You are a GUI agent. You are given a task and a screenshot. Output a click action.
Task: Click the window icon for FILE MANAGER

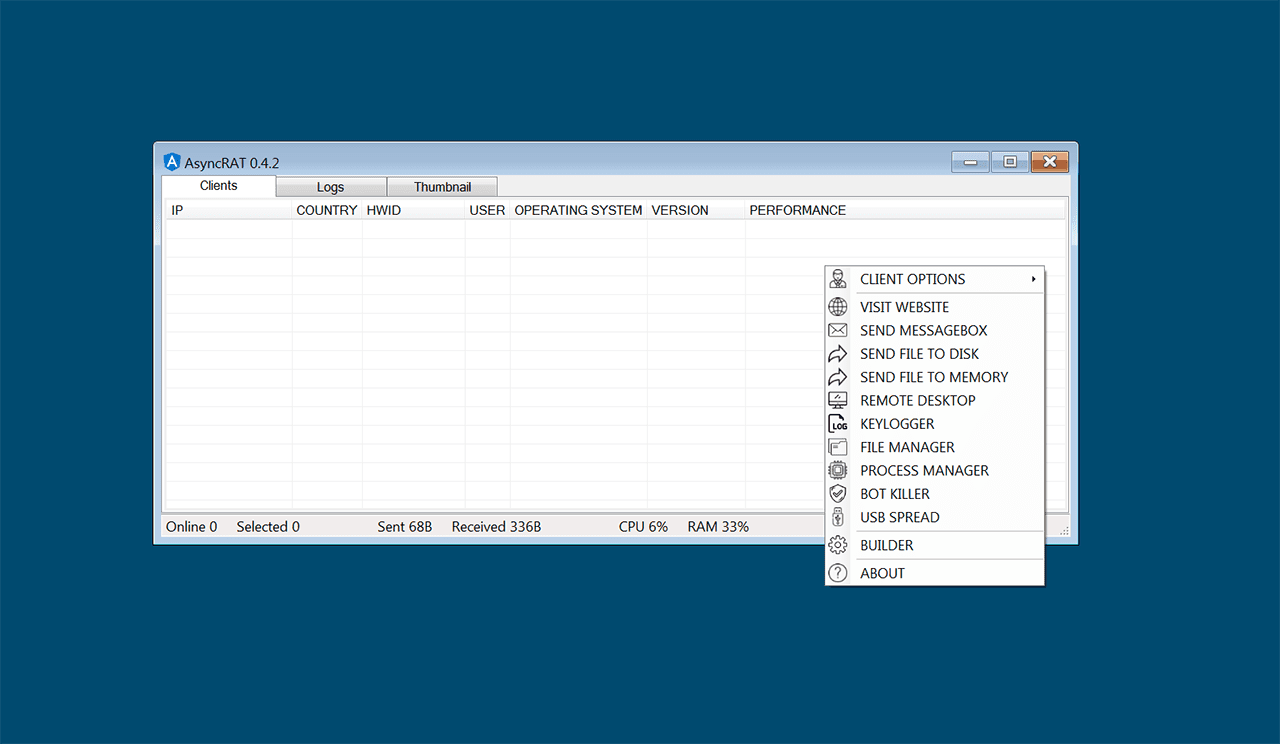click(838, 447)
